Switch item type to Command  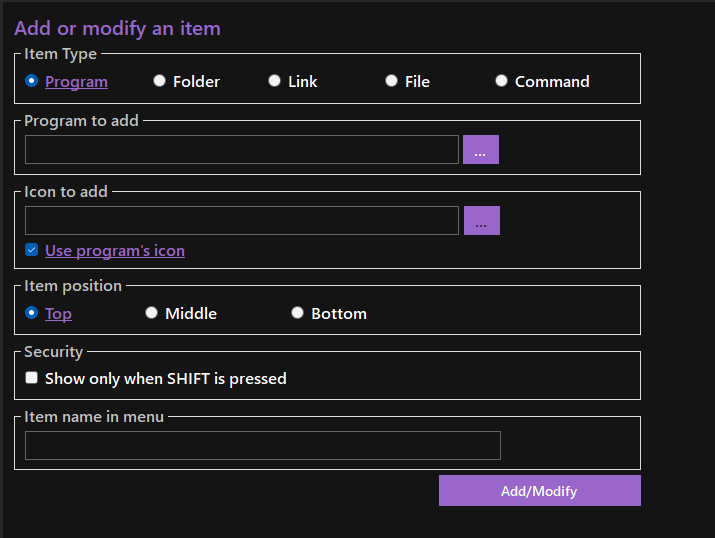click(x=501, y=81)
